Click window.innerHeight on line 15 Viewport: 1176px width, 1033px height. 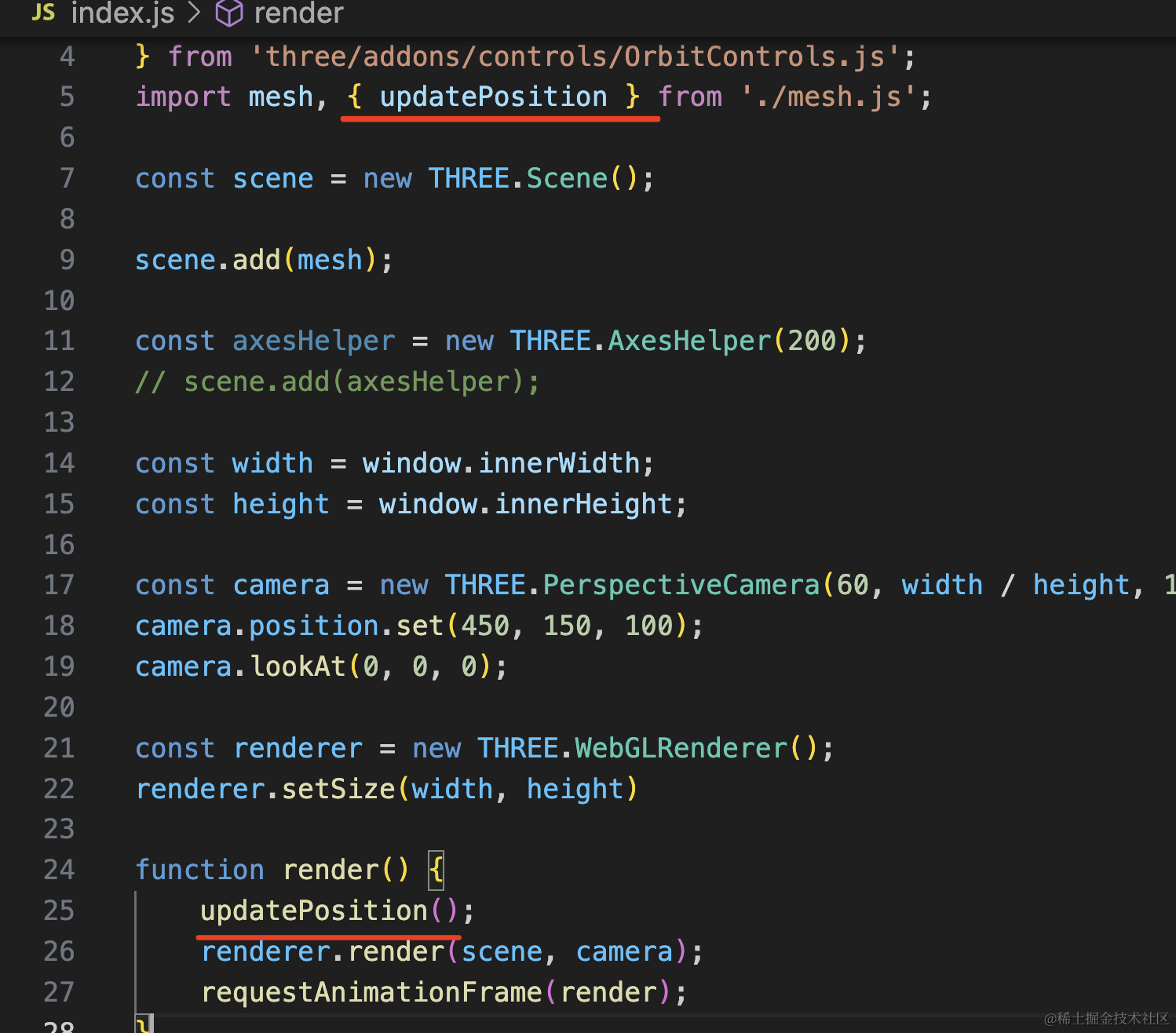click(526, 504)
